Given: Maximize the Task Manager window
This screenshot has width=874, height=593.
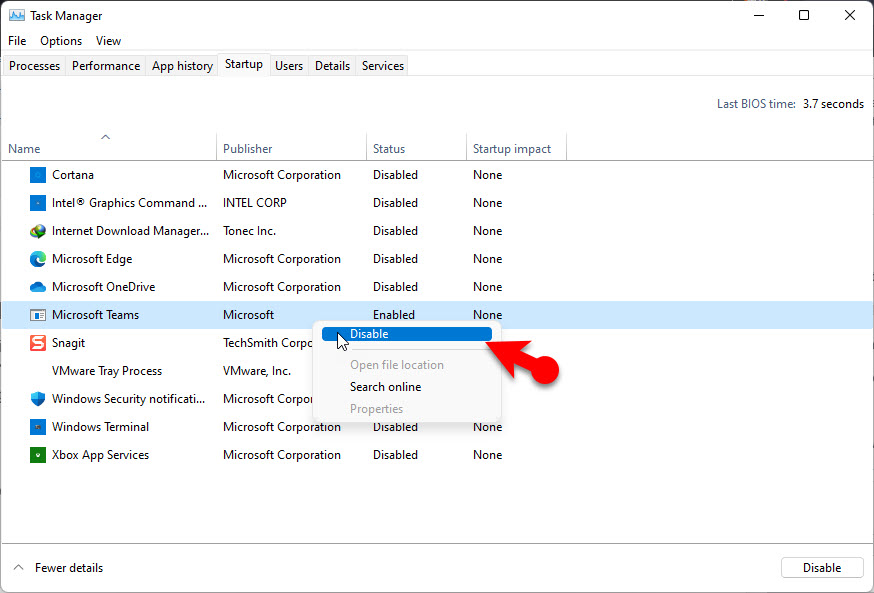Looking at the screenshot, I should pos(804,16).
